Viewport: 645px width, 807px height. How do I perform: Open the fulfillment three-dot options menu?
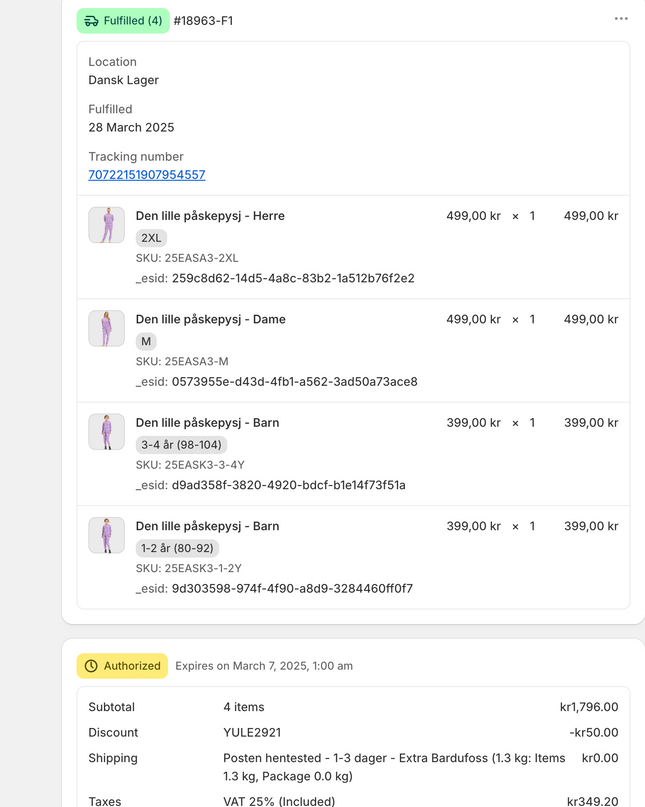coord(621,19)
